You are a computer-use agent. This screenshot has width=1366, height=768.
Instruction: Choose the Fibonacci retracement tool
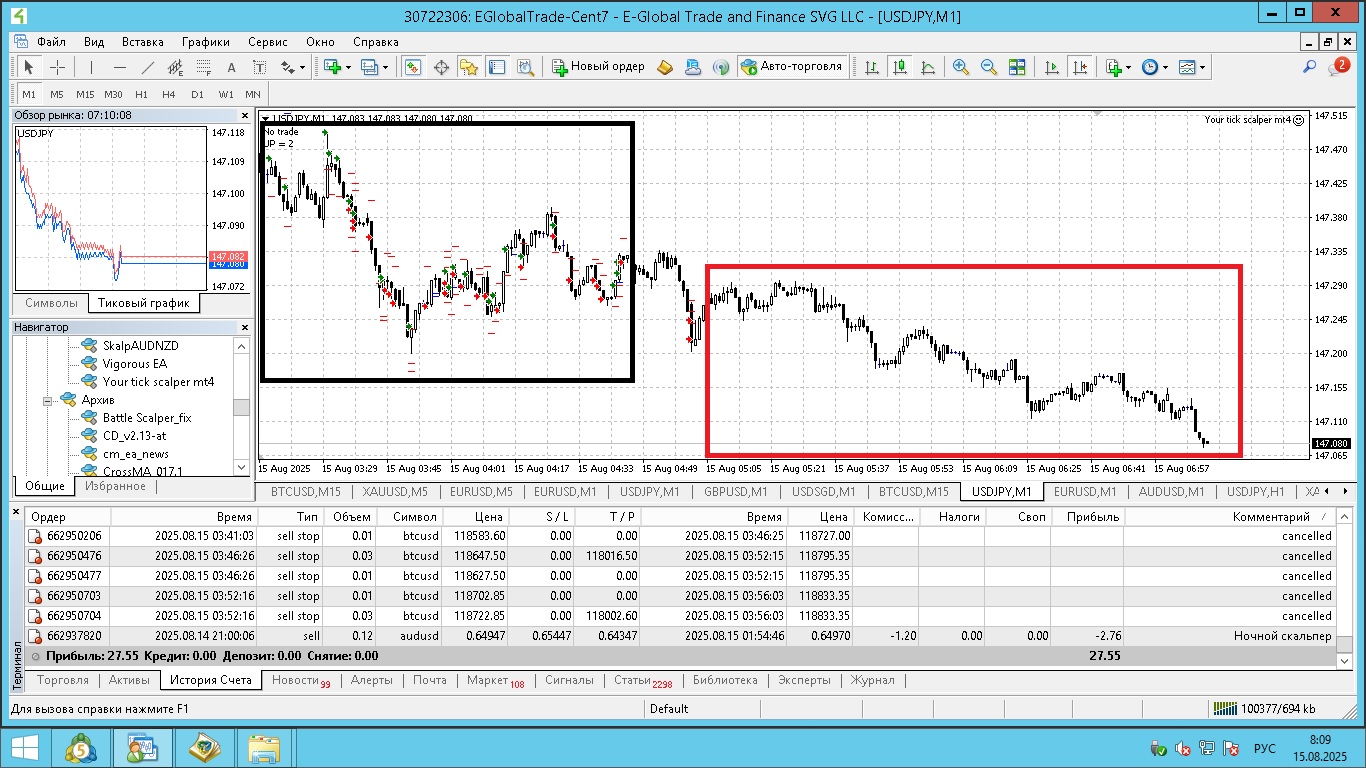coord(204,67)
